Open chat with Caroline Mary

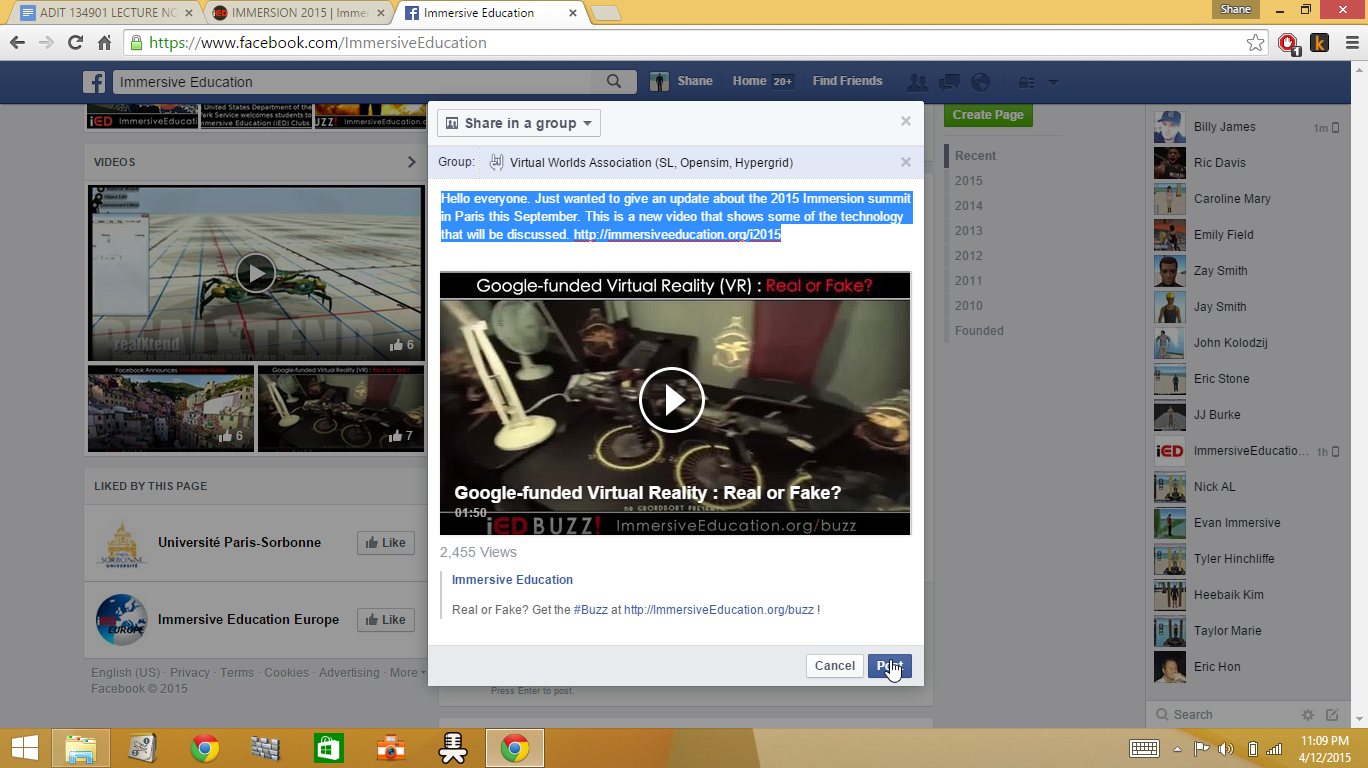pos(1247,199)
